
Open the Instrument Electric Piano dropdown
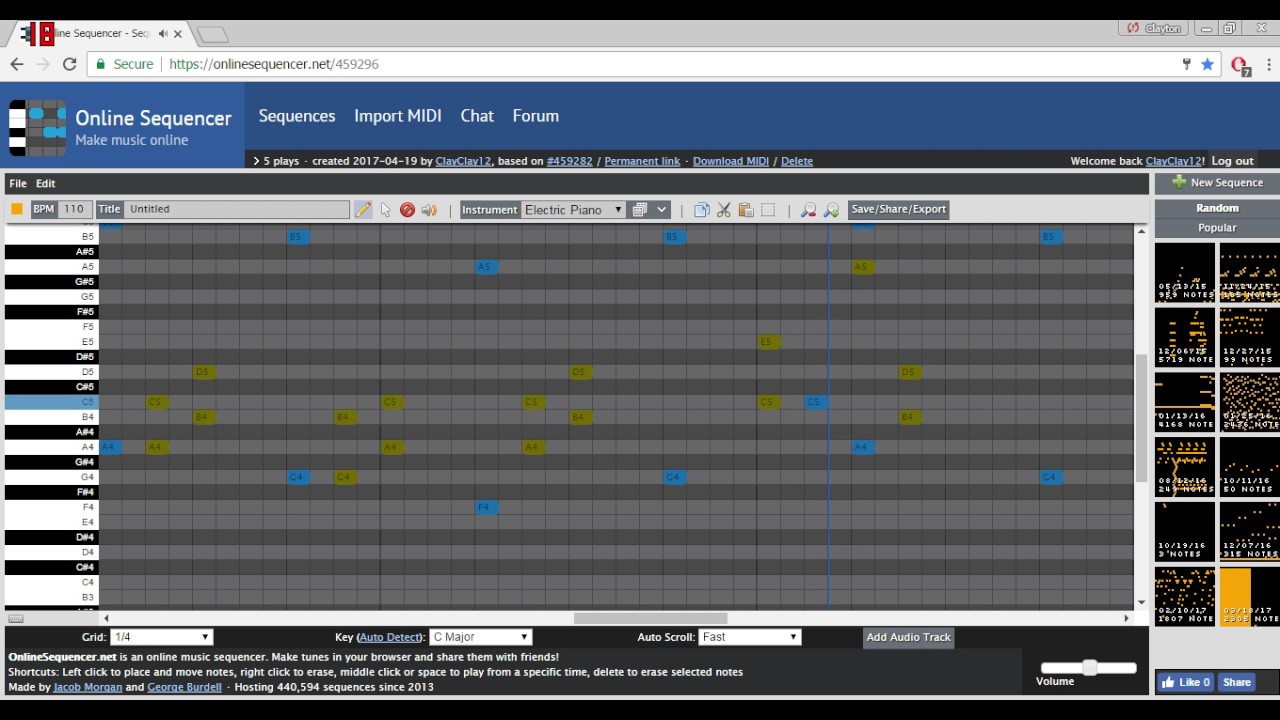573,210
